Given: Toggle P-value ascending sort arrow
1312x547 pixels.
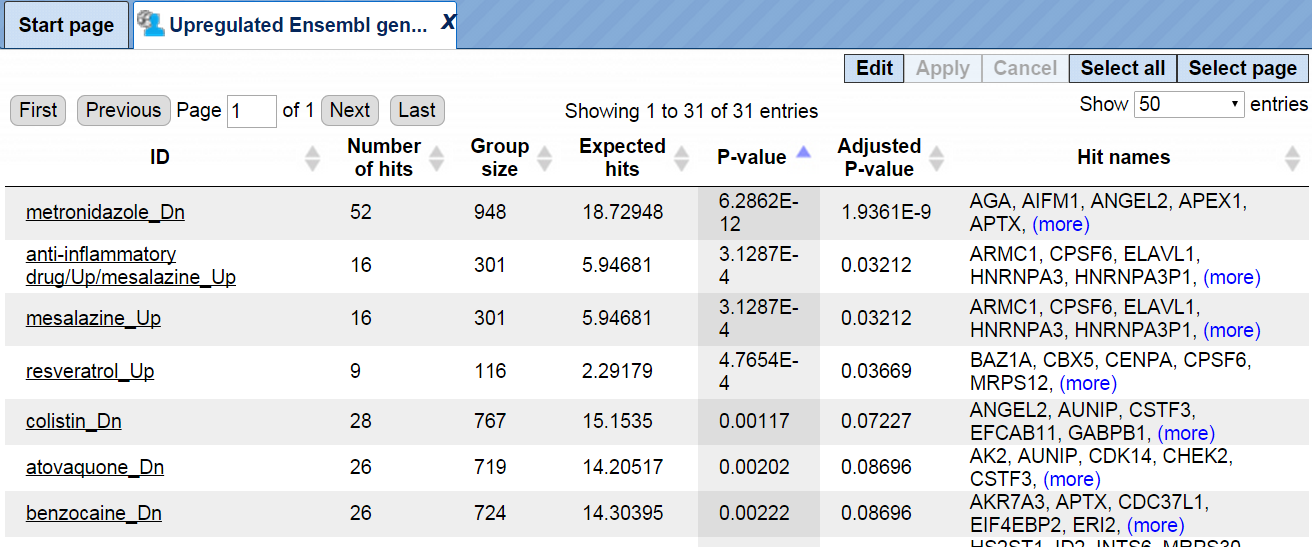Looking at the screenshot, I should tap(804, 153).
